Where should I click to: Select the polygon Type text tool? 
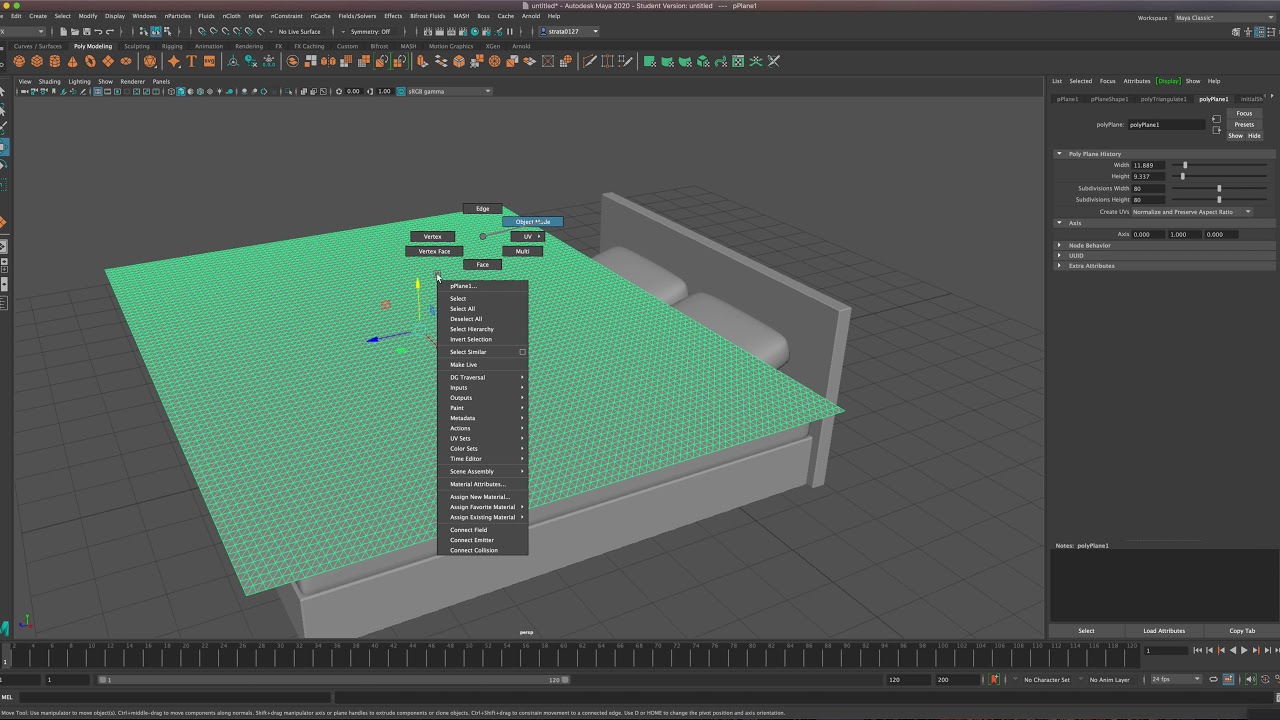191,61
